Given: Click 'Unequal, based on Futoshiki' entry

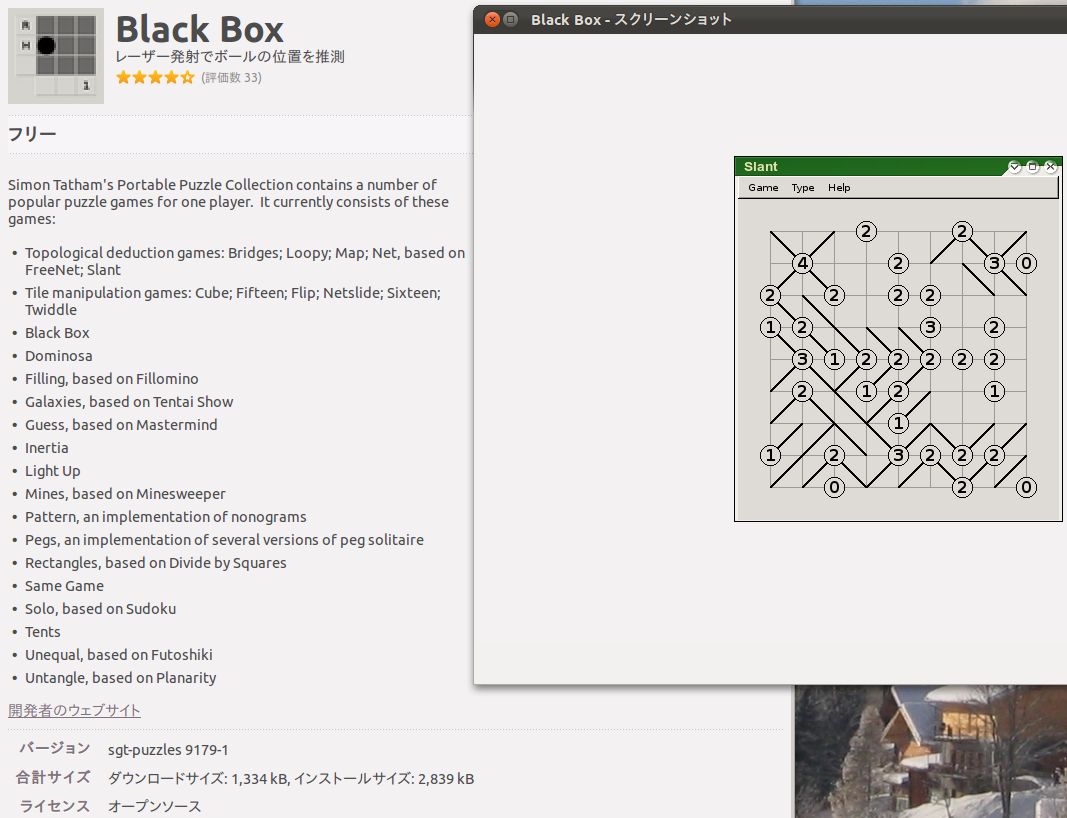Looking at the screenshot, I should [119, 655].
